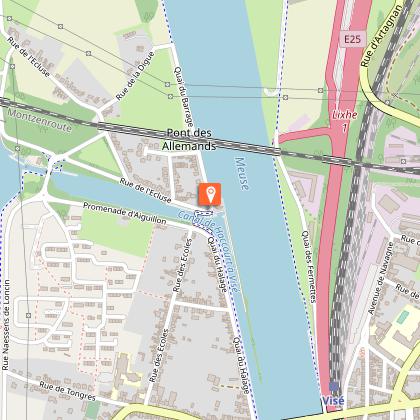Click the orange location pin marker
The width and height of the screenshot is (420, 420).
(x=210, y=194)
